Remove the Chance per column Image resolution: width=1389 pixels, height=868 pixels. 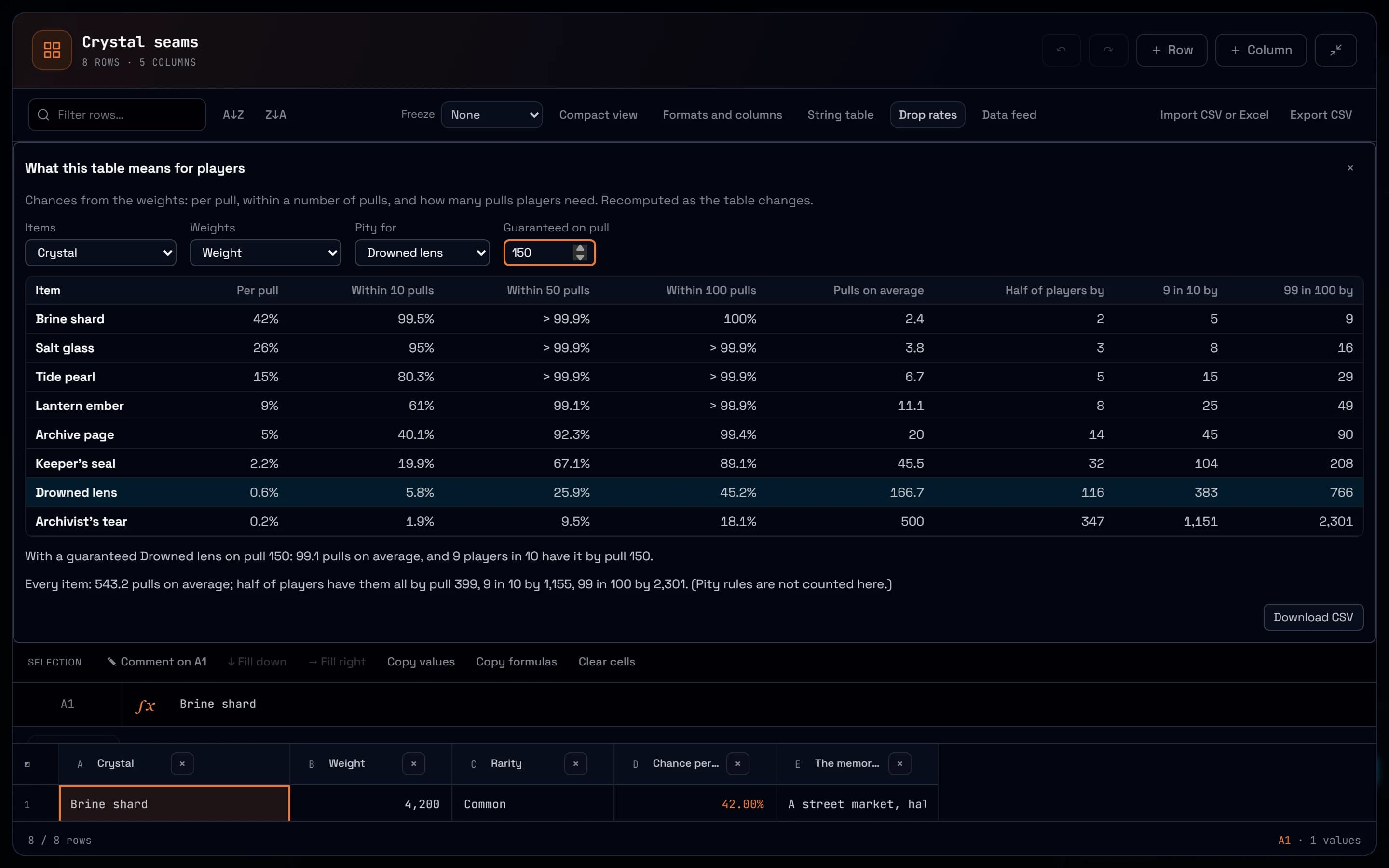point(737,763)
